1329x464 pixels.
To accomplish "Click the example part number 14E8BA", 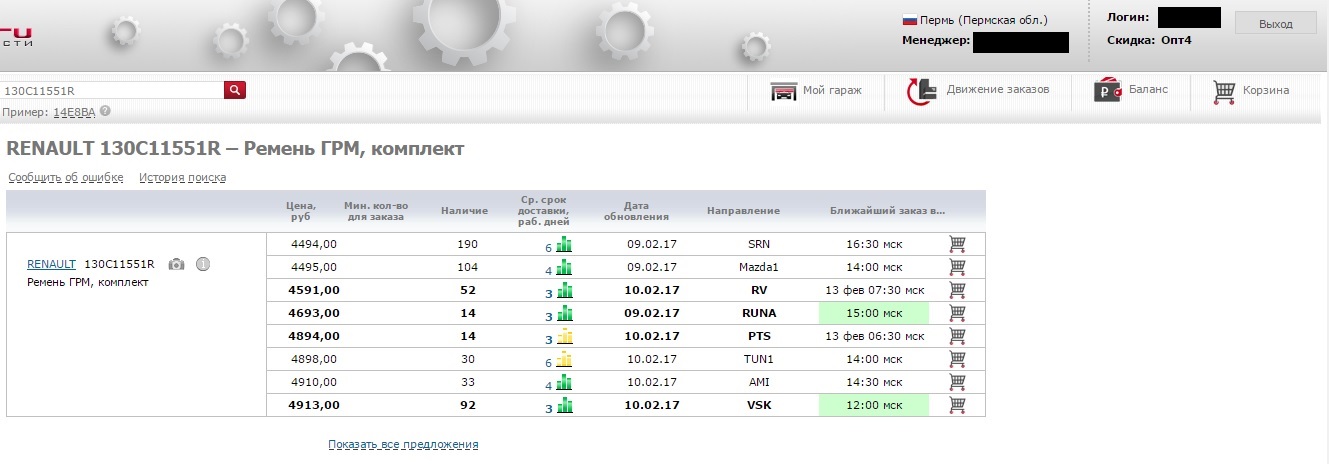I will click(75, 112).
